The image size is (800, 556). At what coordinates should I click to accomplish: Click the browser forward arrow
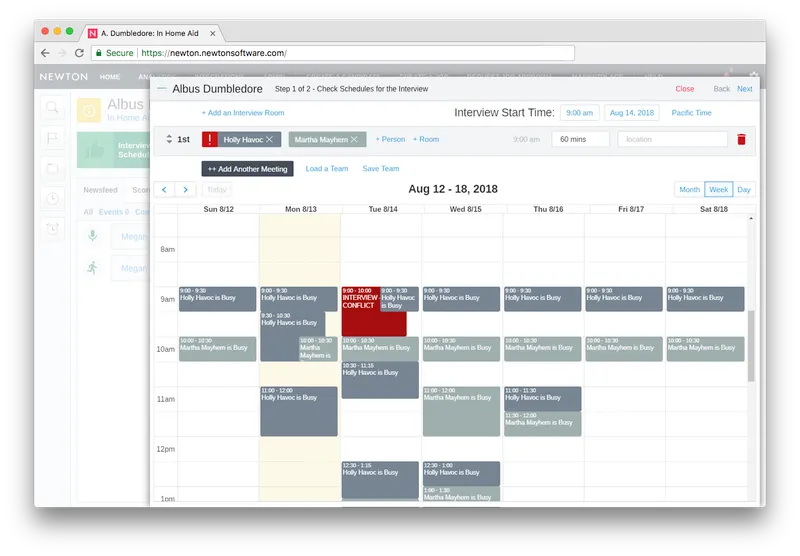coord(62,53)
